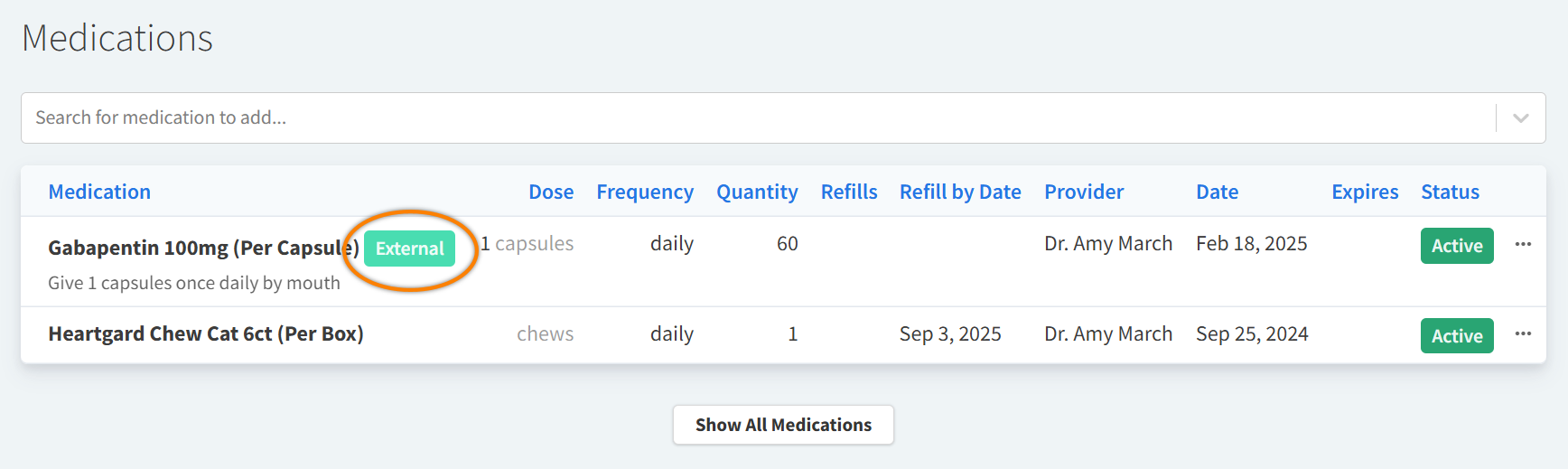Sort by the Quantity column header
This screenshot has height=469, width=1568.
coord(757,192)
